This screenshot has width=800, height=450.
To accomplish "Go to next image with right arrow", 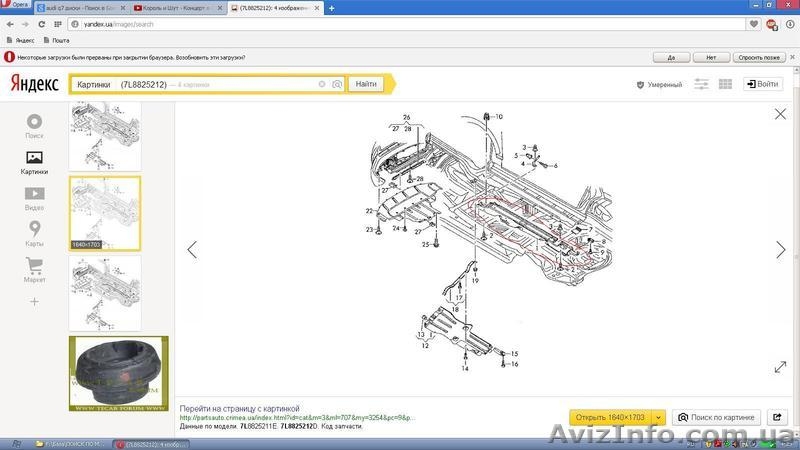I will [x=780, y=250].
